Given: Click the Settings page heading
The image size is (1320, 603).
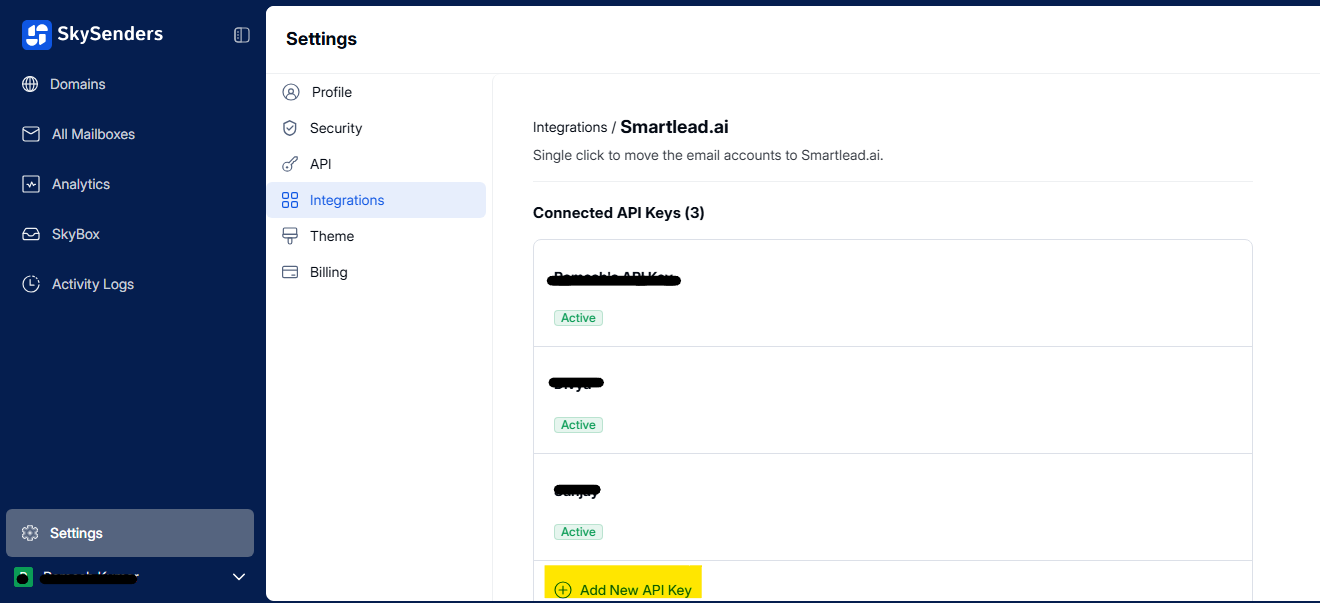Looking at the screenshot, I should [321, 39].
